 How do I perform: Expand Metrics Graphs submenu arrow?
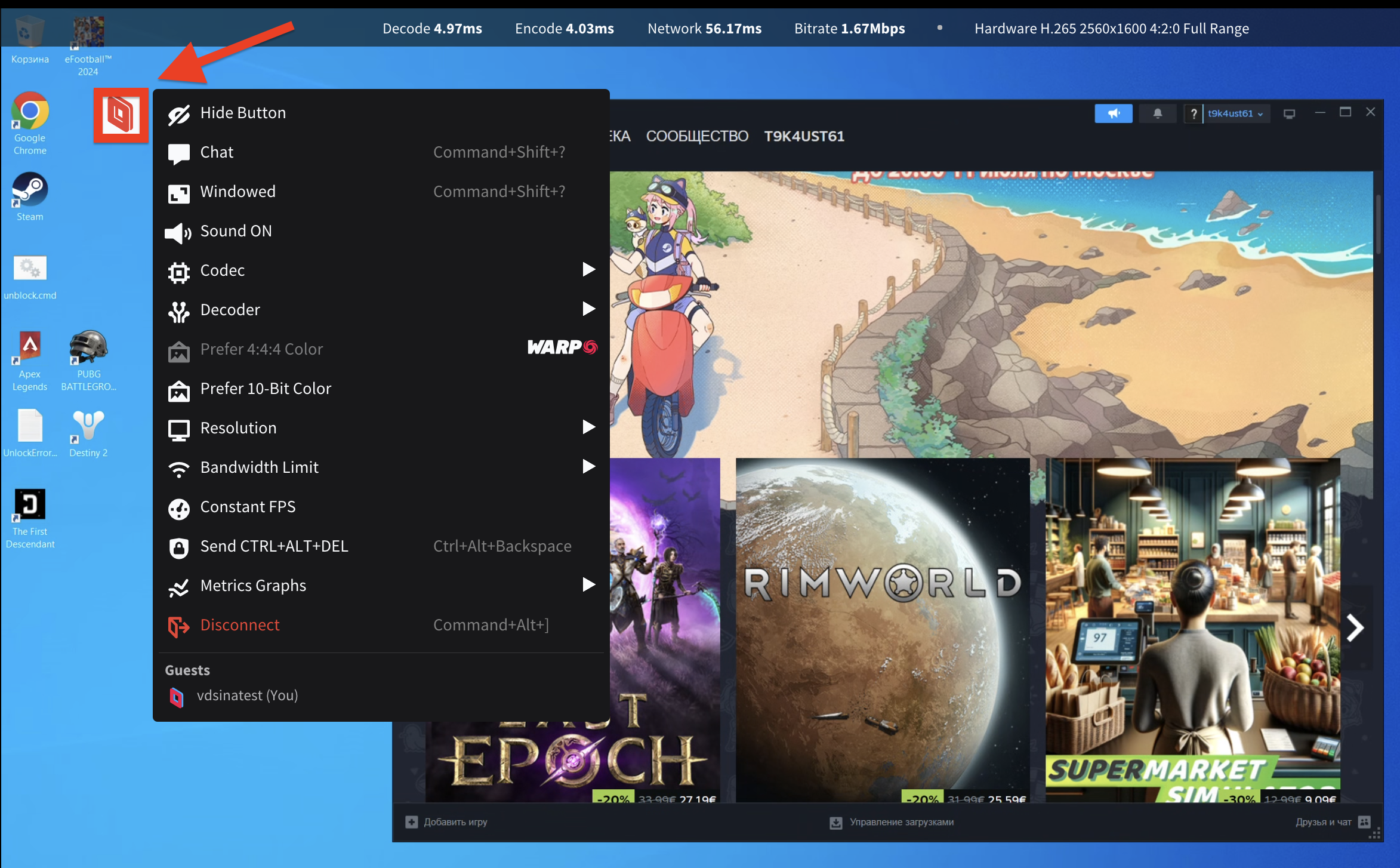[588, 585]
